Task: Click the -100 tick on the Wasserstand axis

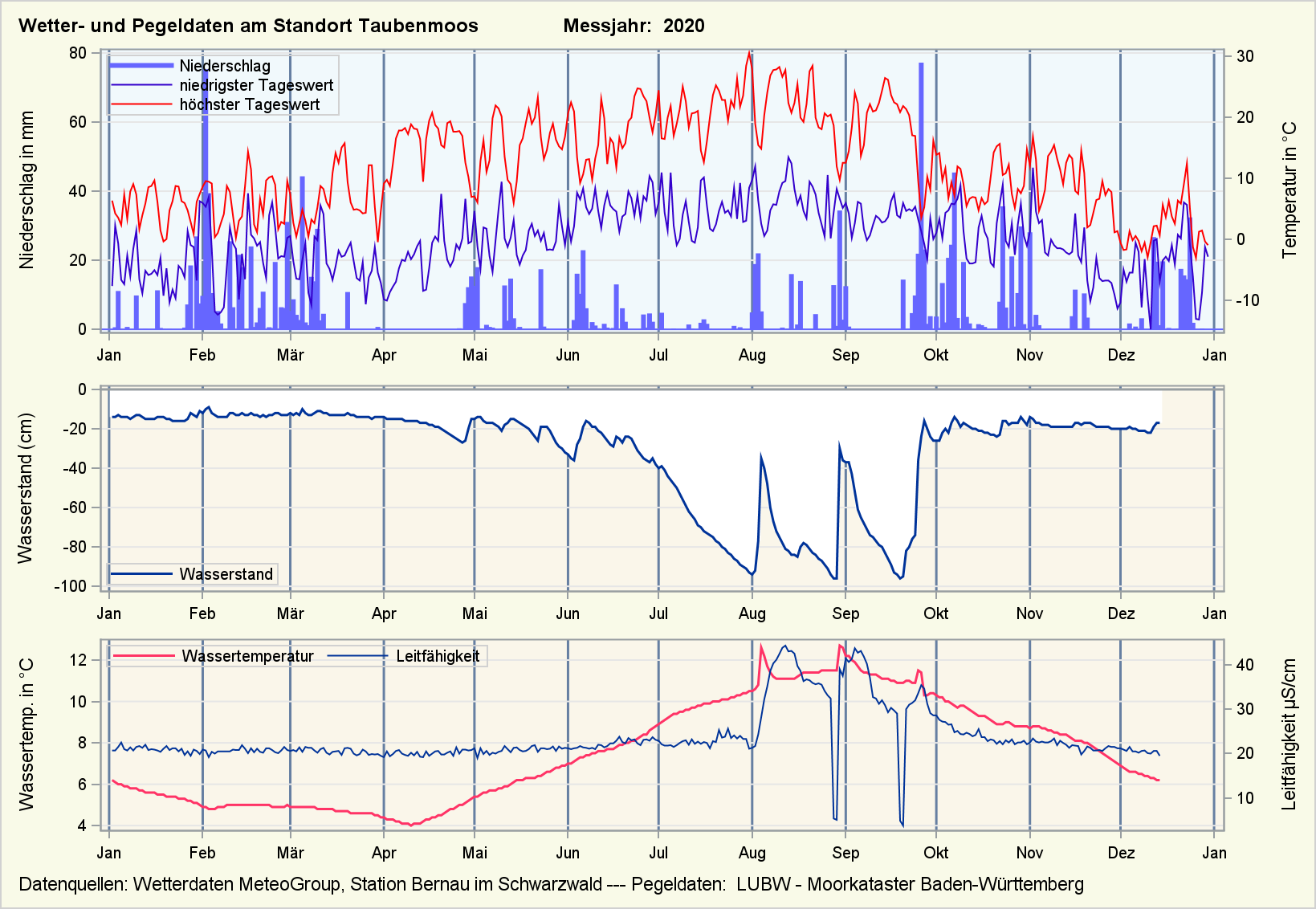Action: coord(70,586)
